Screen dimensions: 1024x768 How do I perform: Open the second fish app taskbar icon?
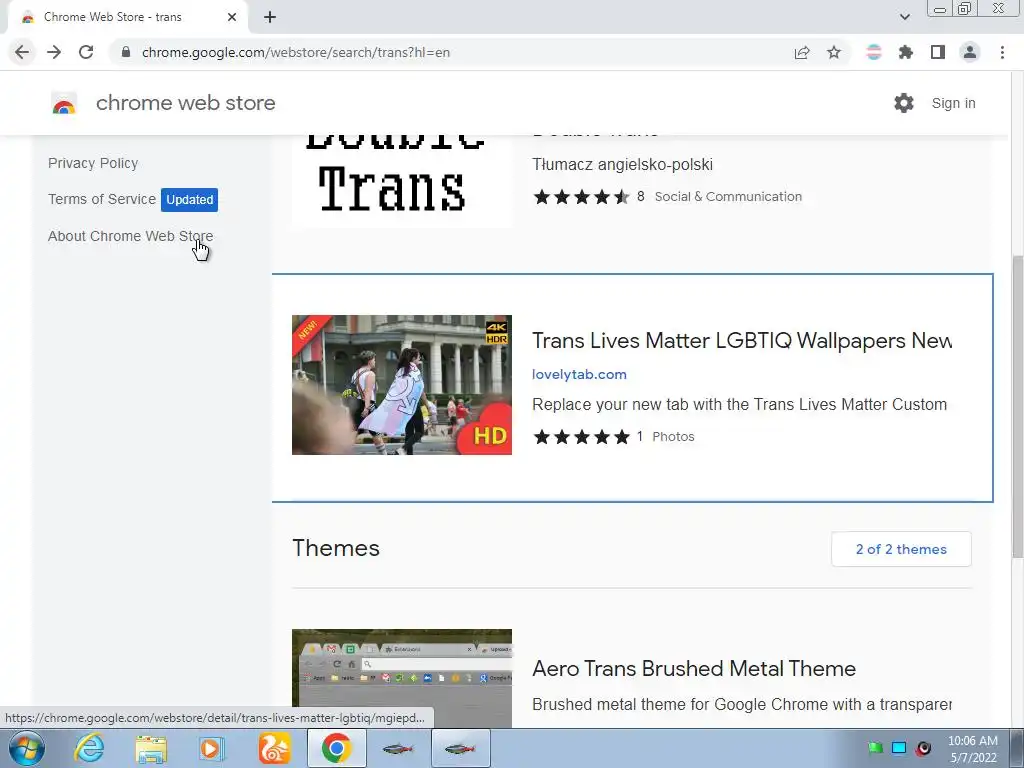point(460,748)
